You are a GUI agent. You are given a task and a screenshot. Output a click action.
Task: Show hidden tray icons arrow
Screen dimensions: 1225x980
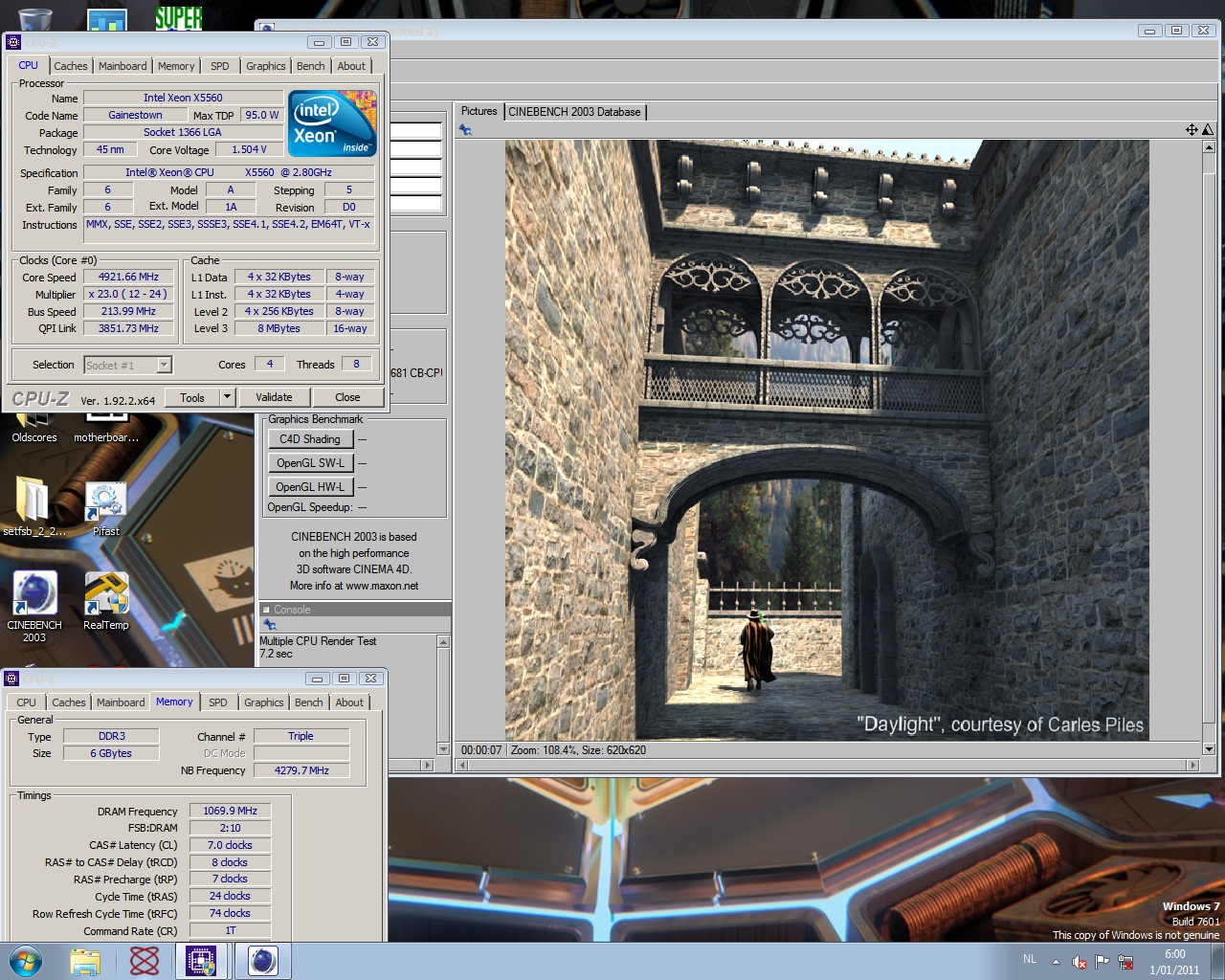pos(1056,962)
